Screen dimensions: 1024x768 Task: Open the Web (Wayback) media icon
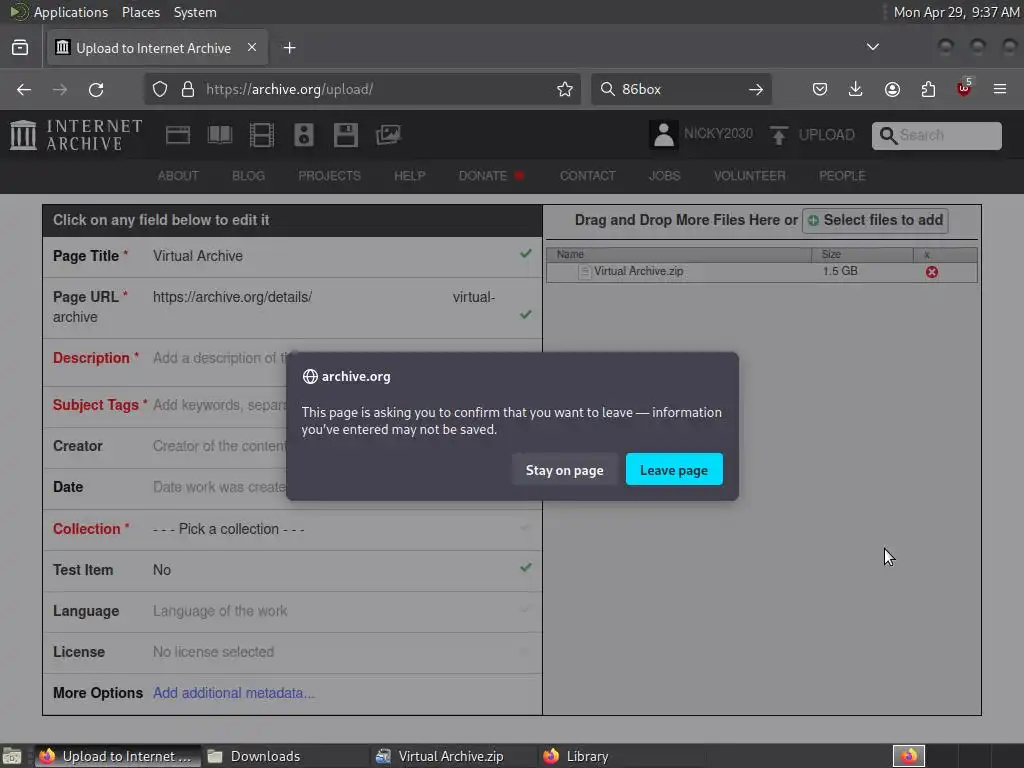(x=178, y=135)
